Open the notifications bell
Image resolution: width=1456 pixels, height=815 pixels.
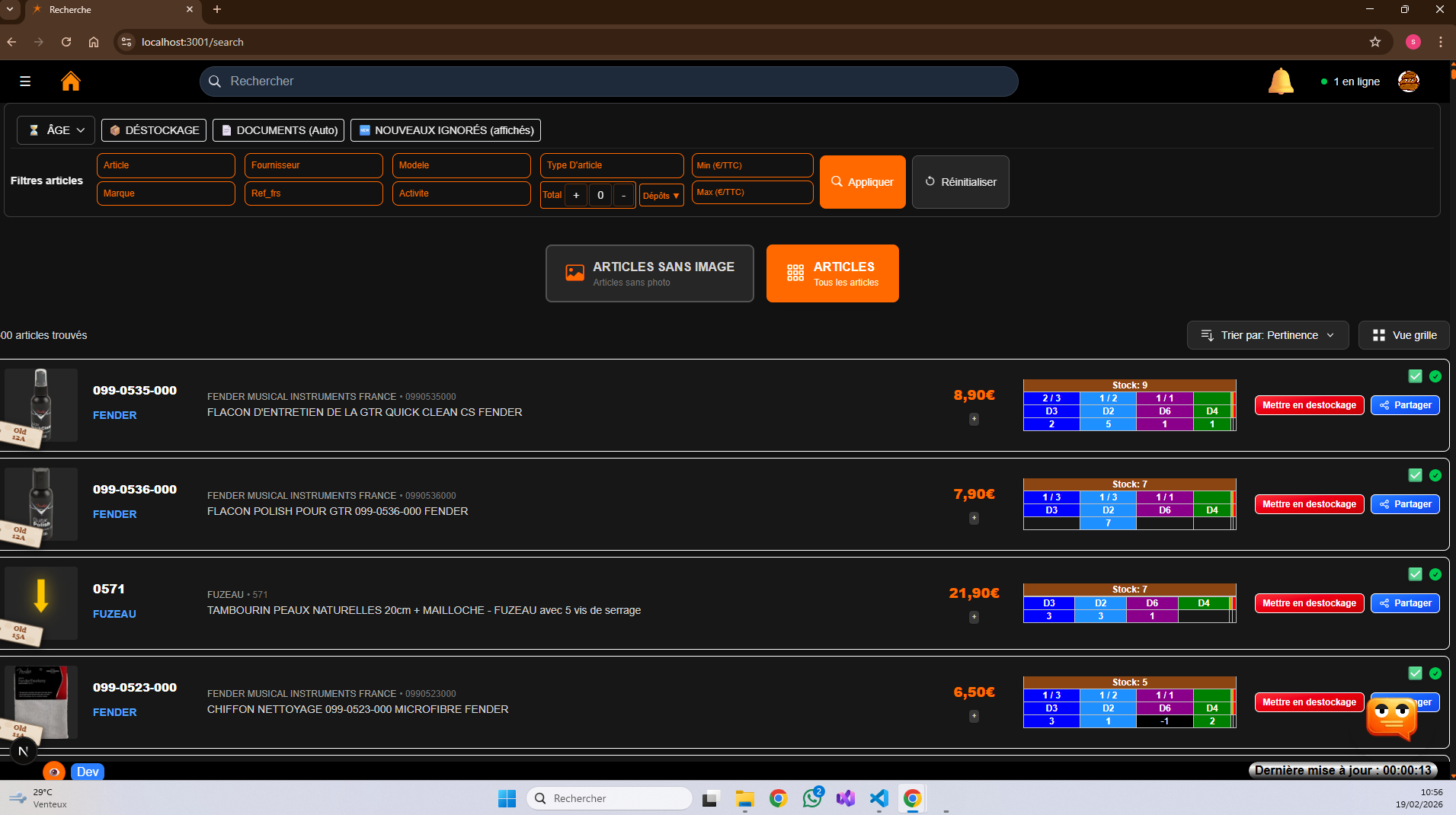pos(1280,81)
